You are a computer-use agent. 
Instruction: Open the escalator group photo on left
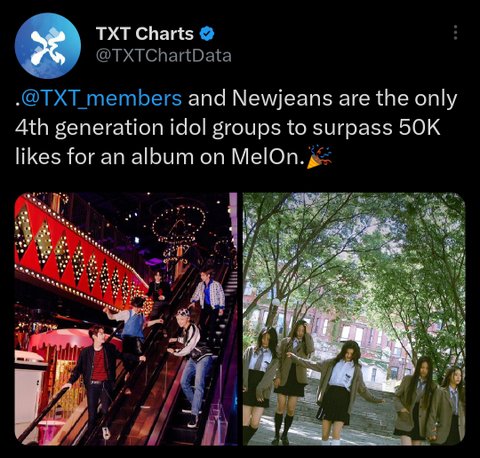126,319
